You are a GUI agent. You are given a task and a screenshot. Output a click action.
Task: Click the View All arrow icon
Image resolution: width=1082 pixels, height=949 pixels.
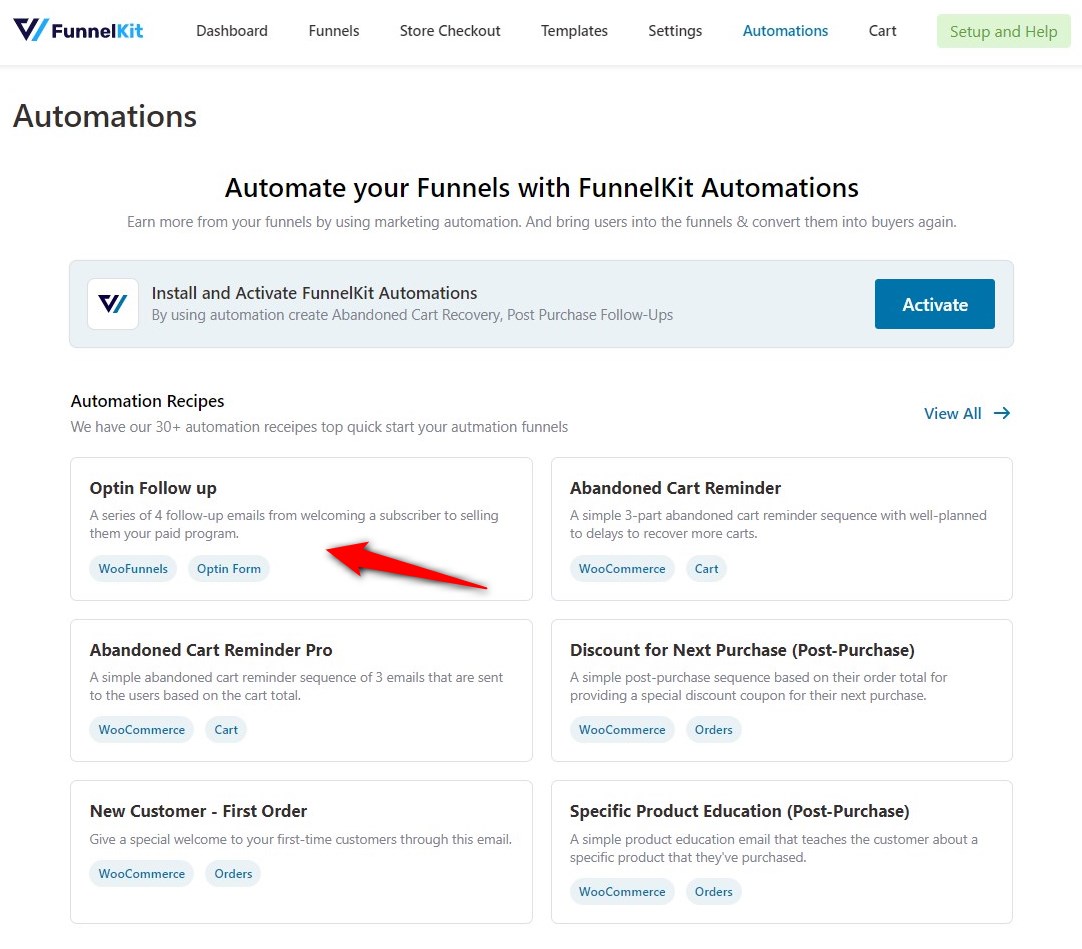1003,413
